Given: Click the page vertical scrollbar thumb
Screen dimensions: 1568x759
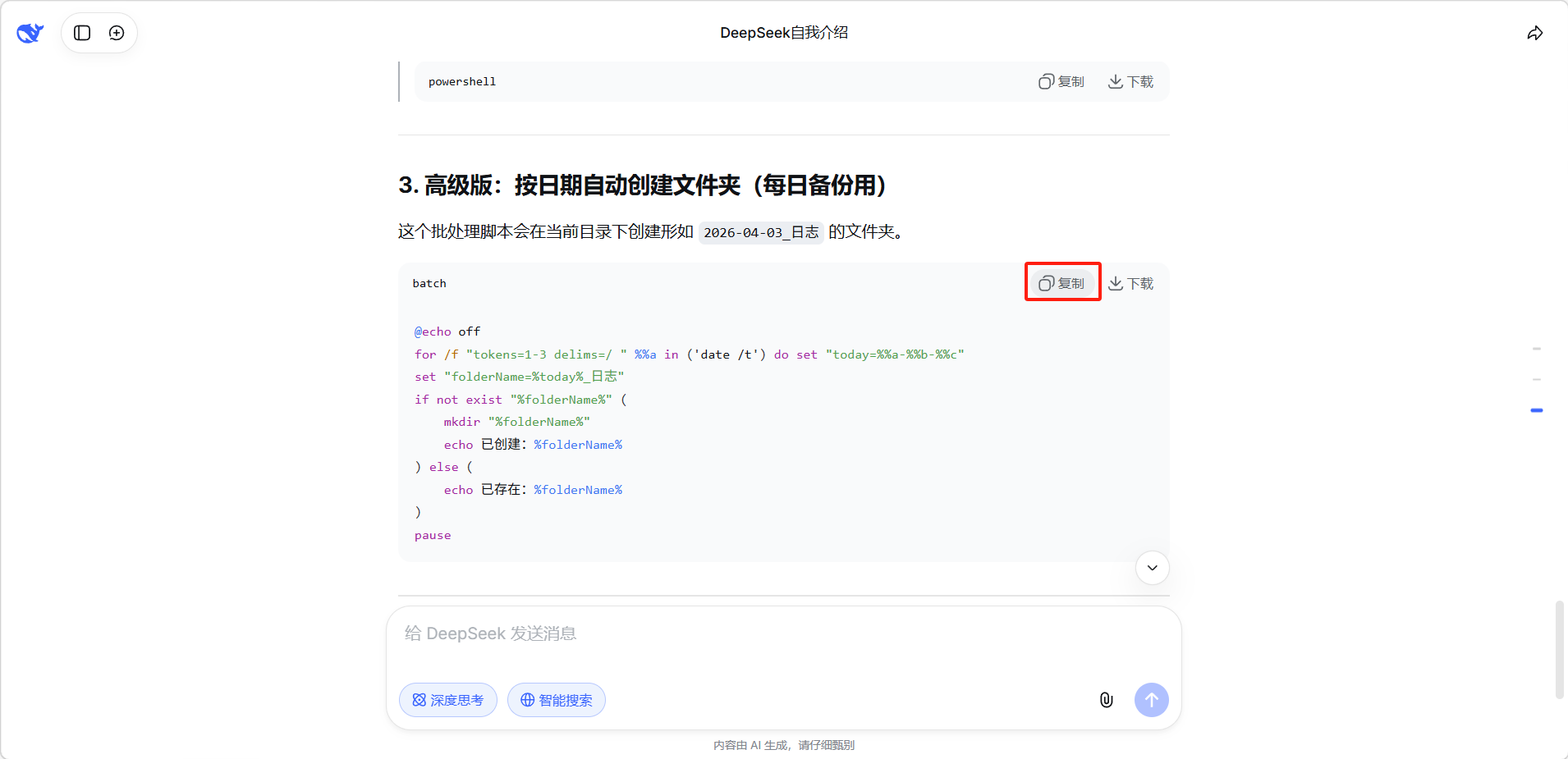Looking at the screenshot, I should pos(1559,648).
